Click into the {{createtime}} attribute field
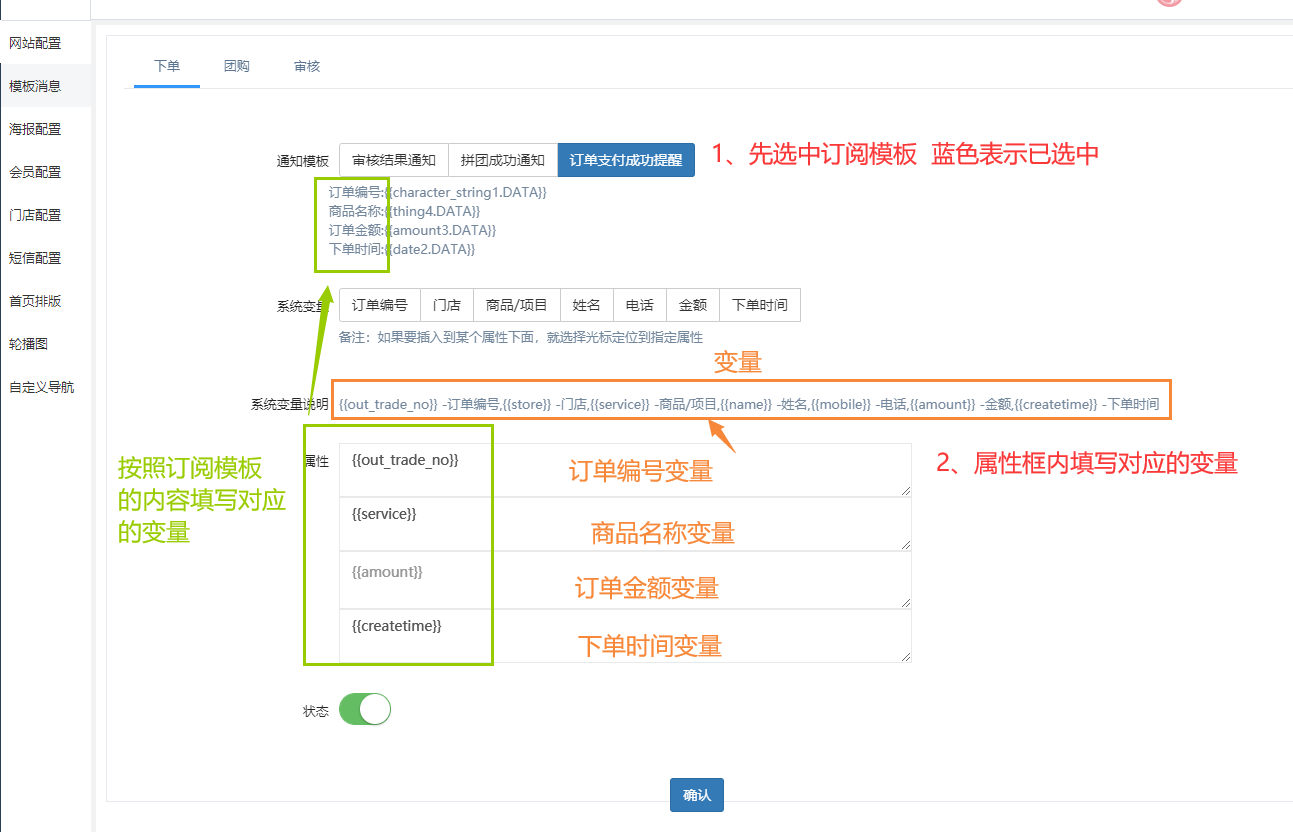1293x832 pixels. (625, 636)
